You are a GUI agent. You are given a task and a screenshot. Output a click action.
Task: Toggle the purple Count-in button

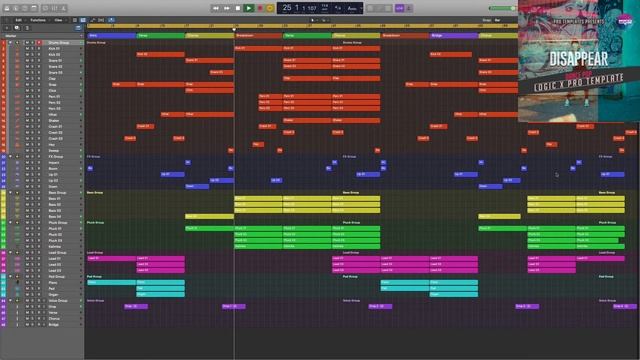[399, 8]
